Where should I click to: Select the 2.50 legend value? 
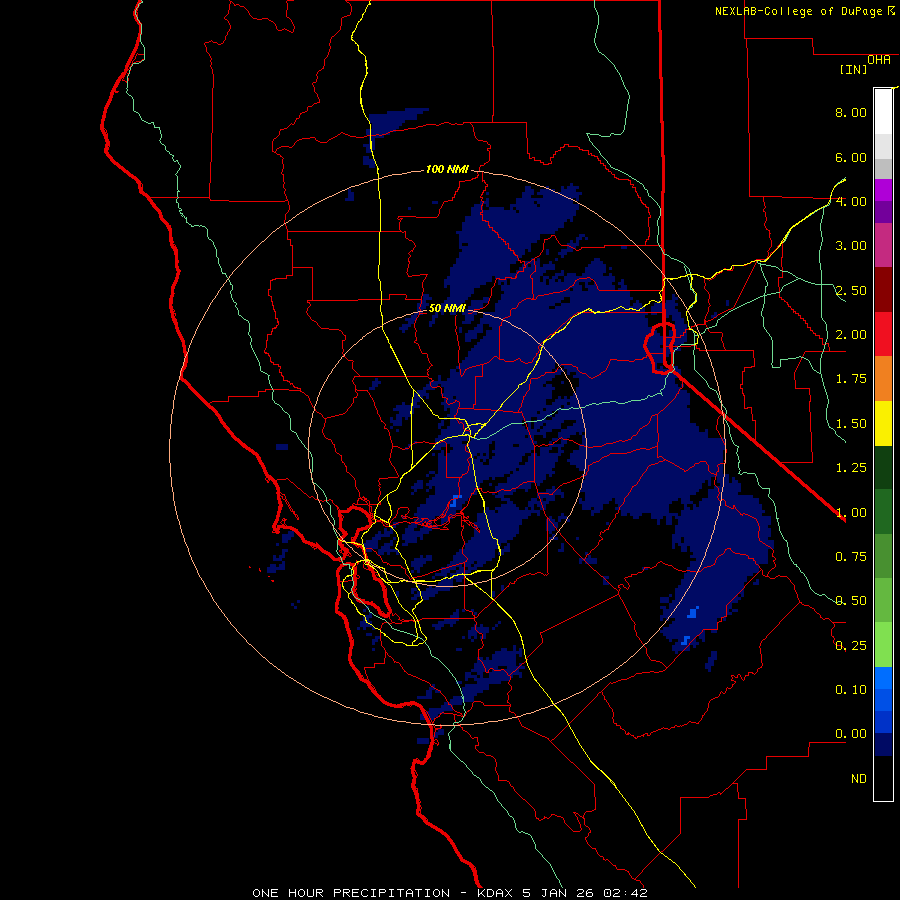851,290
